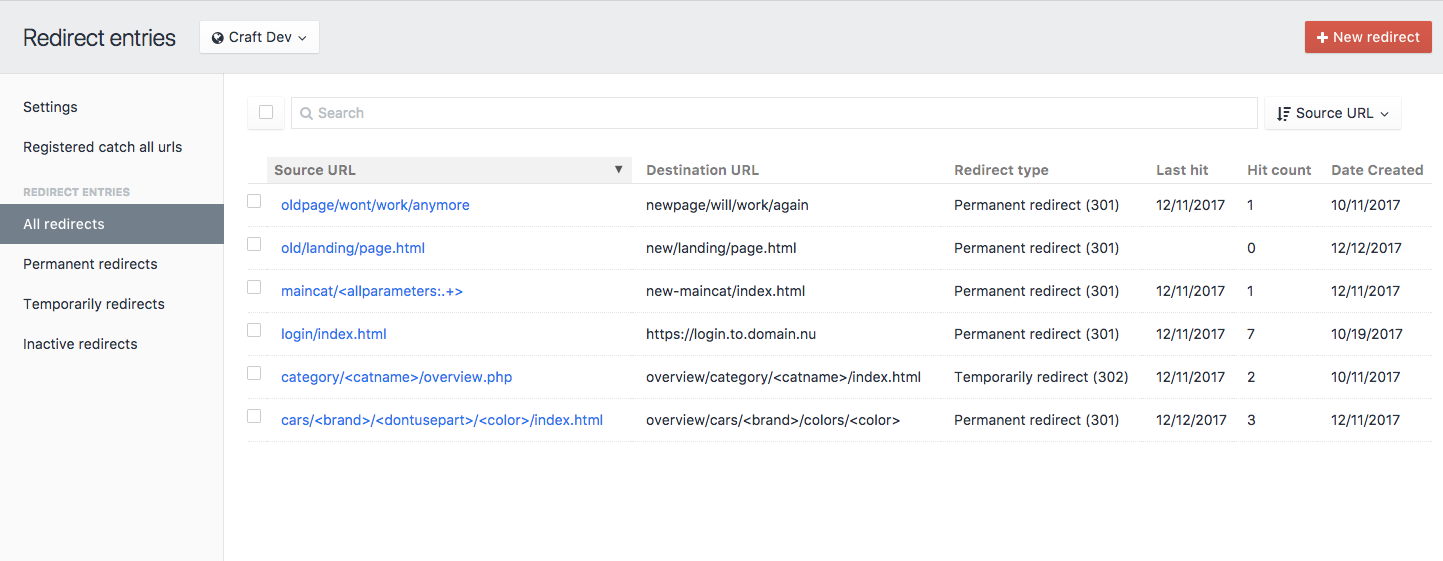
Task: Expand the Source URL sort dropdown
Action: [x=1333, y=114]
